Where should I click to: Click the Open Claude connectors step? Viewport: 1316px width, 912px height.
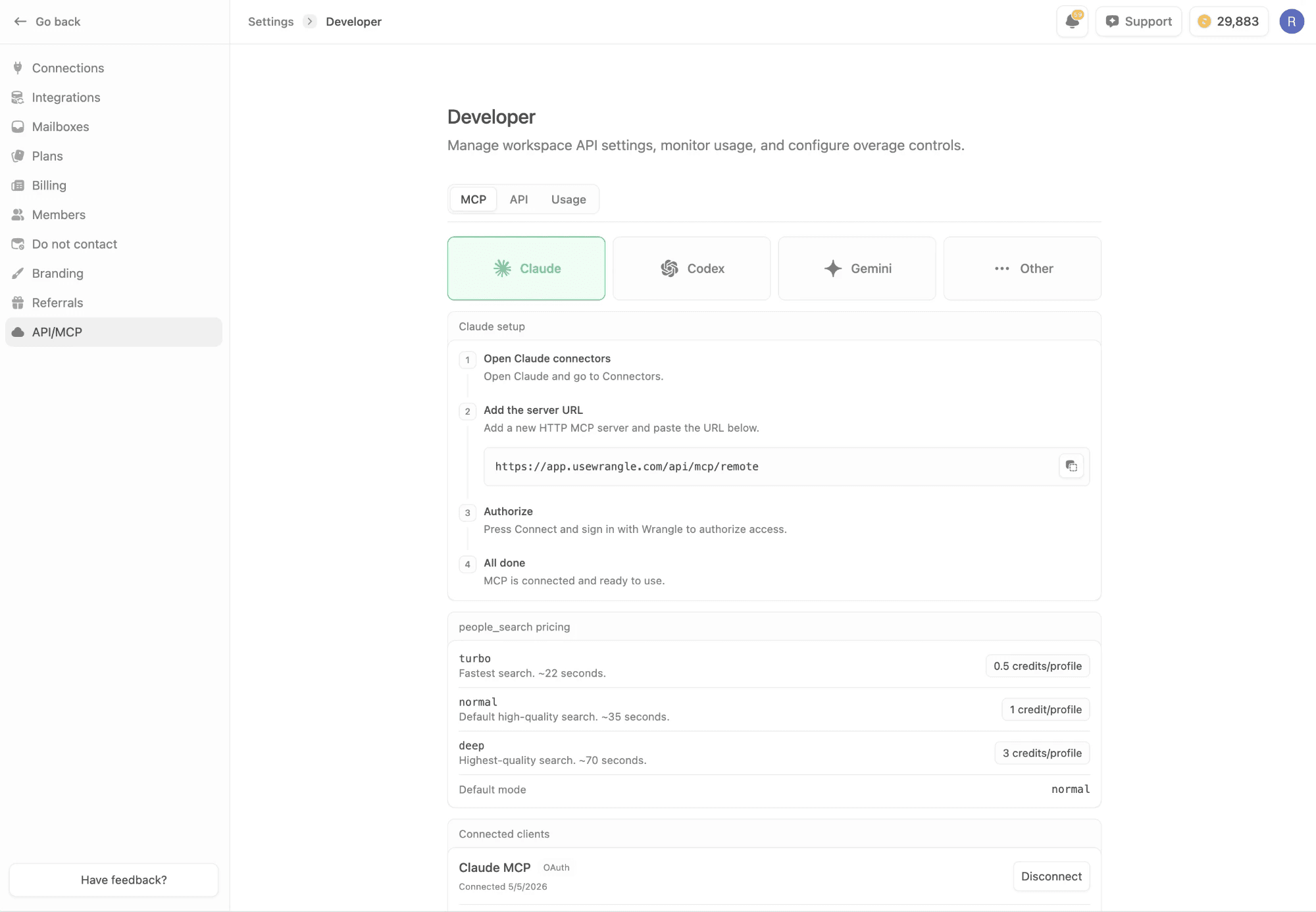547,359
